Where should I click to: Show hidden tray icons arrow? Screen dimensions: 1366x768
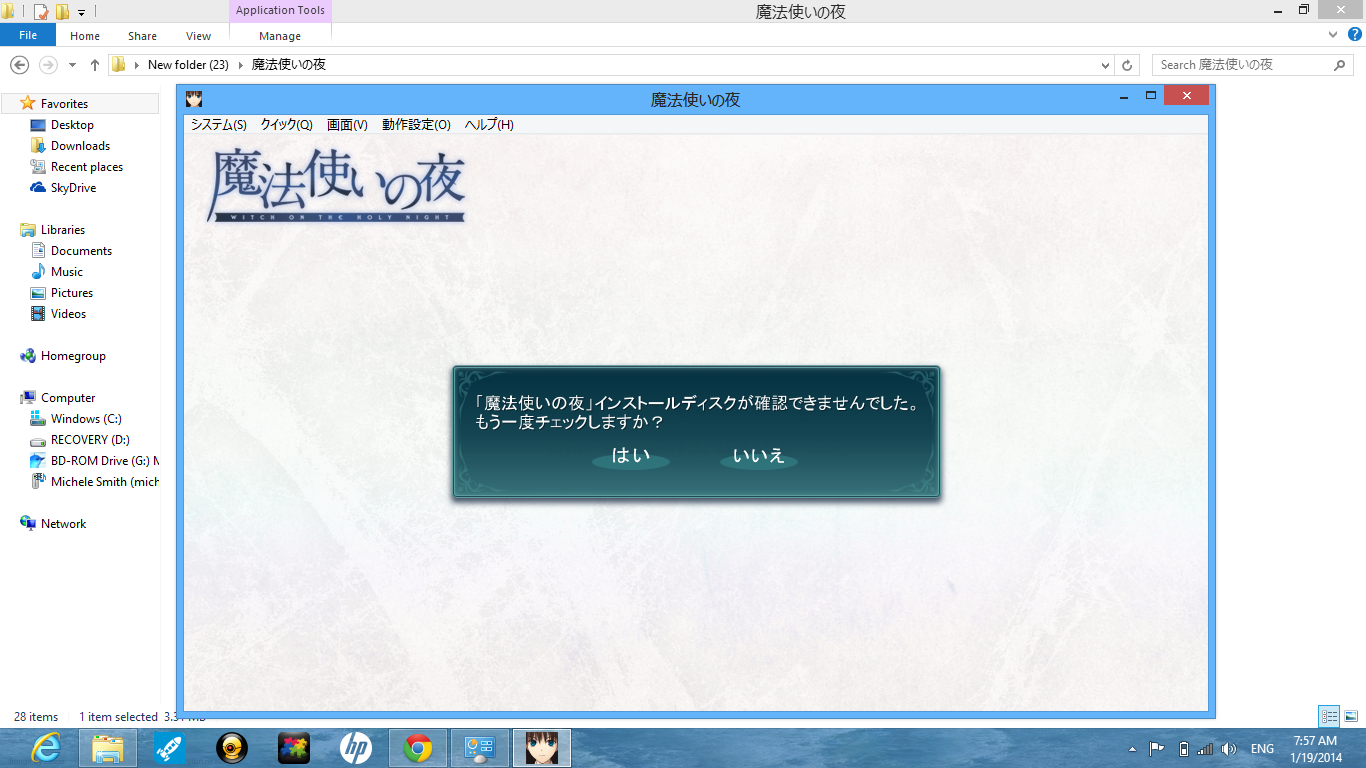click(x=1132, y=749)
